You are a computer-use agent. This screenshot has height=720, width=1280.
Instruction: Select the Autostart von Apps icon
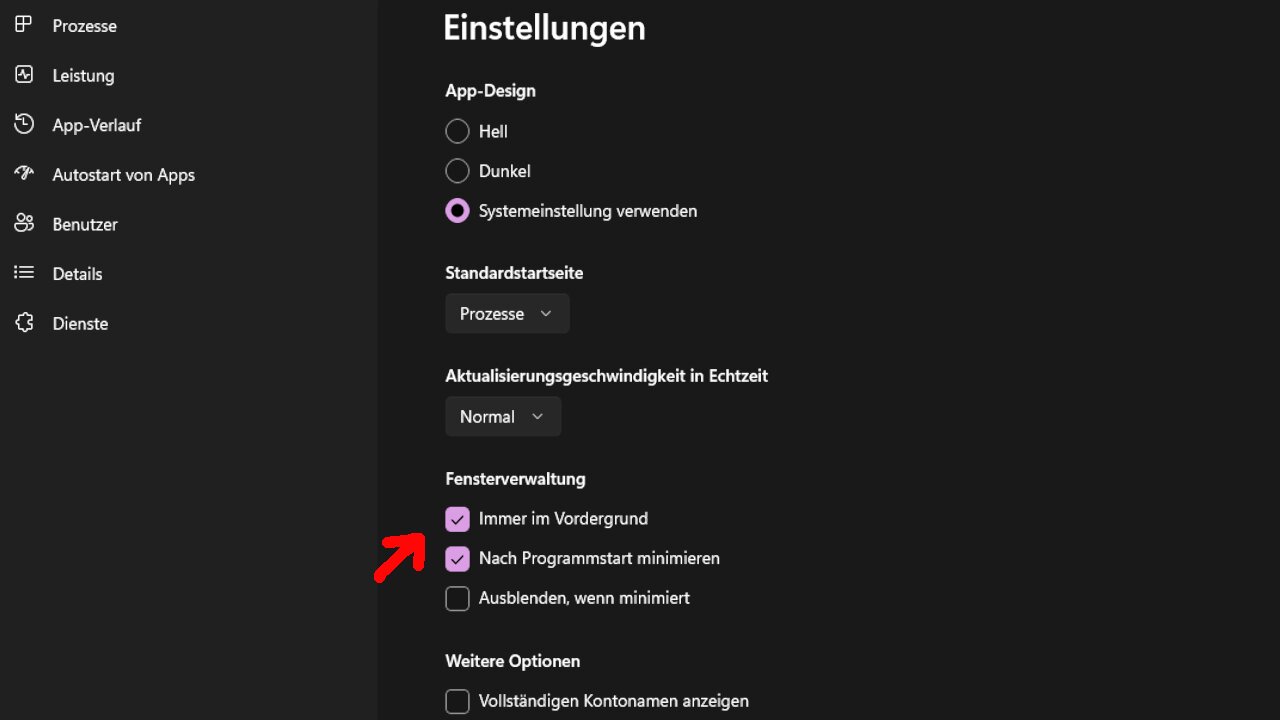pyautogui.click(x=24, y=174)
